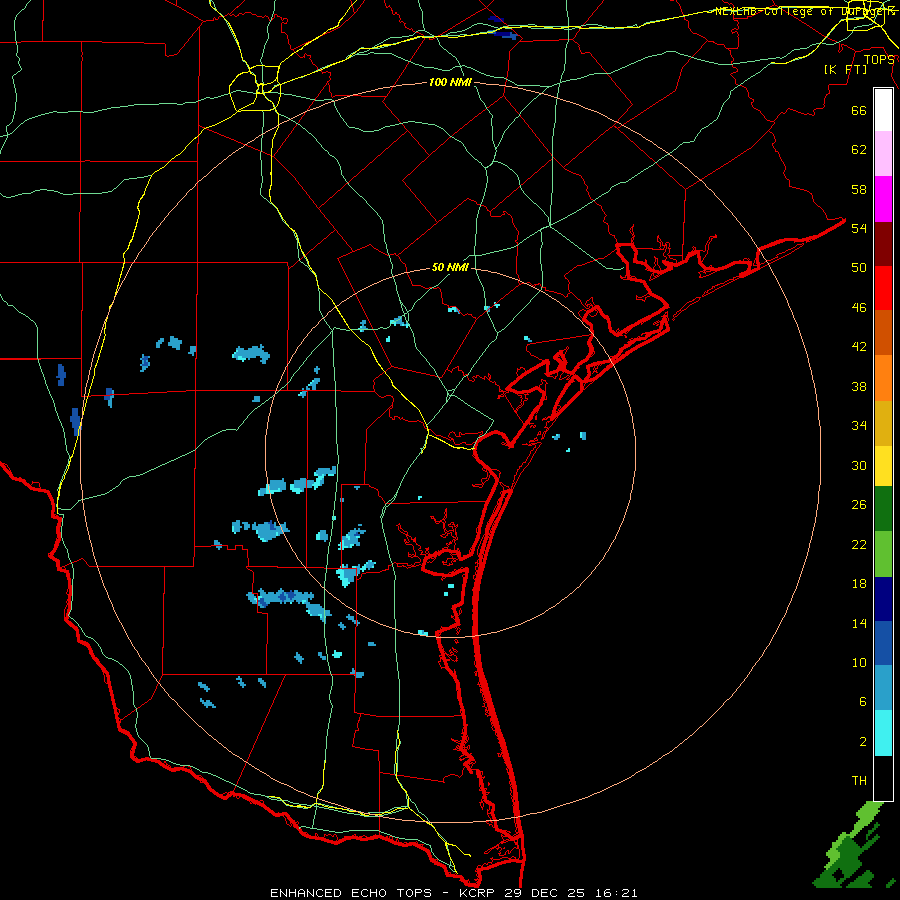Click the medium blue legend swatch
The width and height of the screenshot is (900, 900).
(883, 643)
